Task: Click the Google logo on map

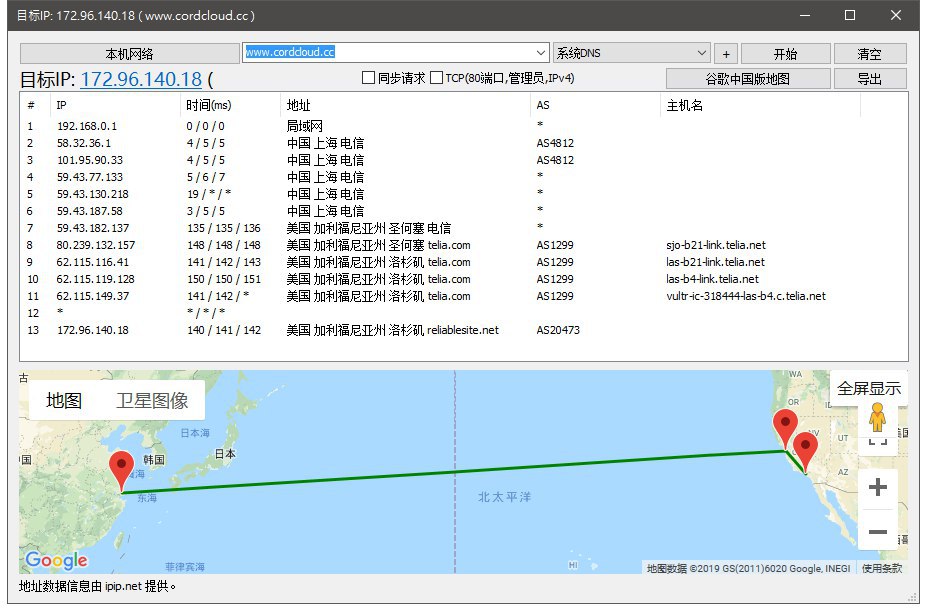Action: click(56, 560)
